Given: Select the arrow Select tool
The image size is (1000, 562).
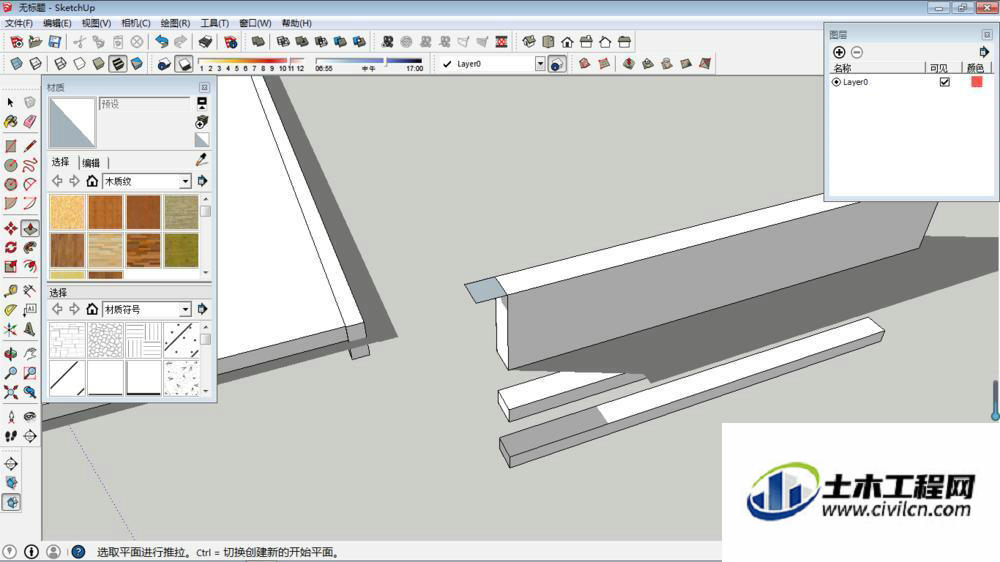Looking at the screenshot, I should point(10,102).
